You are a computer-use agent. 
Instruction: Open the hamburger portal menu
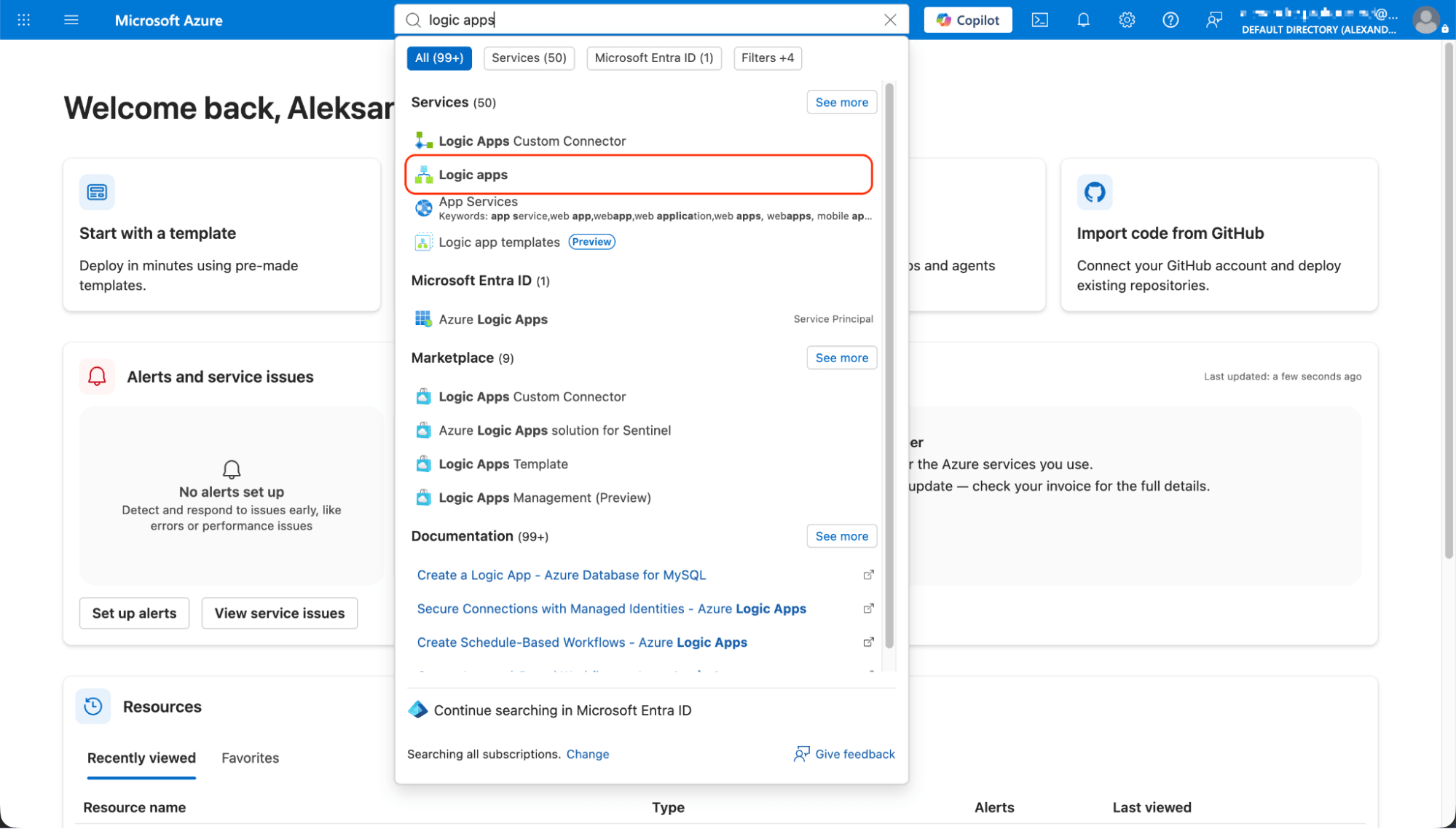pos(71,20)
